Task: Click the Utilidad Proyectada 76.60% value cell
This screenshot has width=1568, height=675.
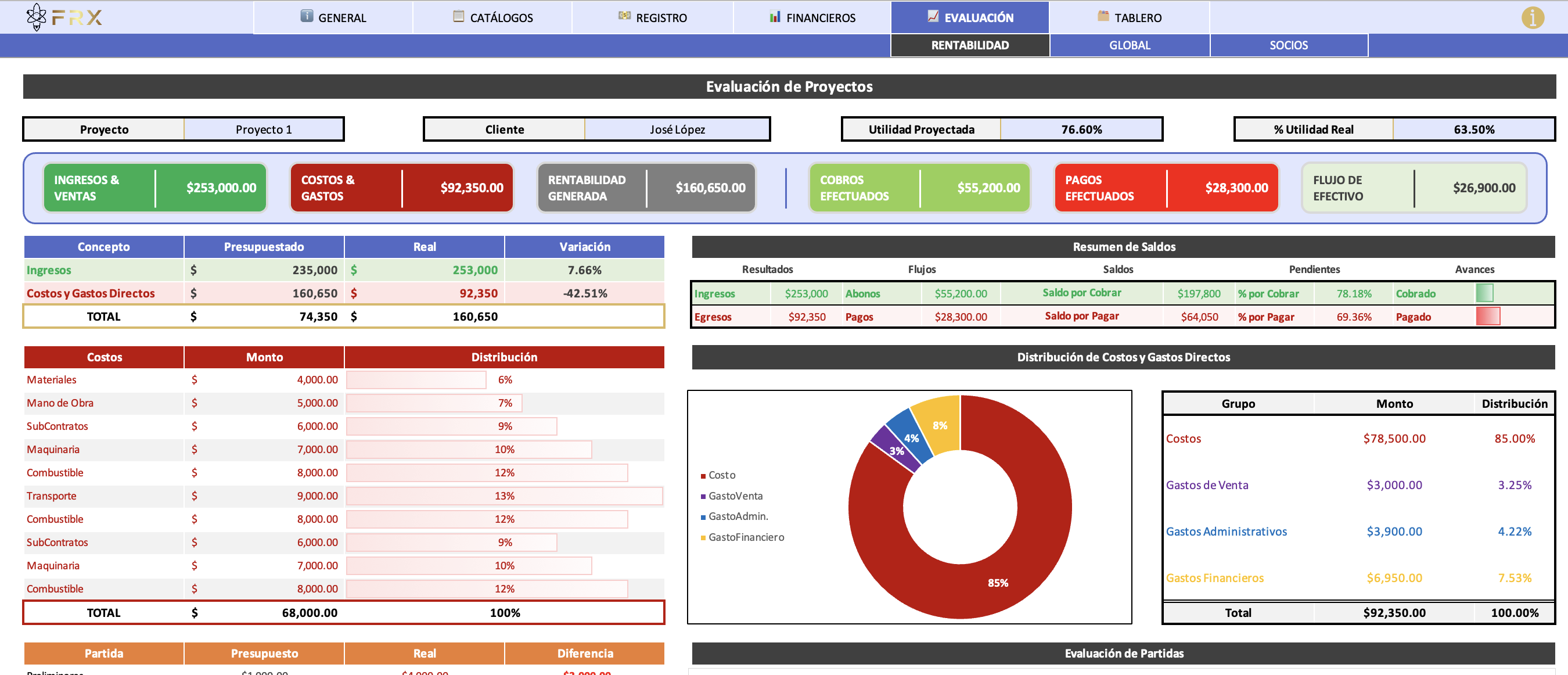Action: (x=1081, y=129)
